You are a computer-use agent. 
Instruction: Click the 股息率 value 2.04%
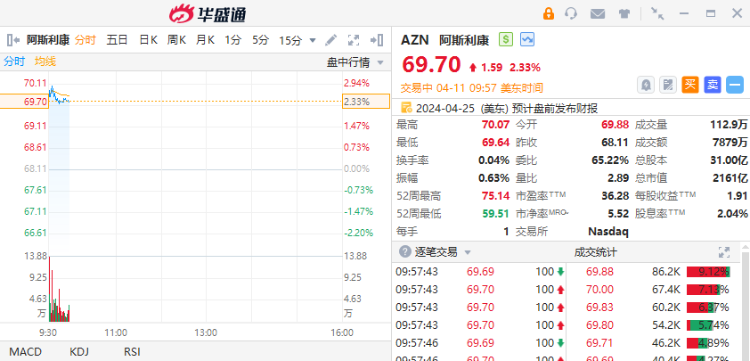click(x=733, y=214)
